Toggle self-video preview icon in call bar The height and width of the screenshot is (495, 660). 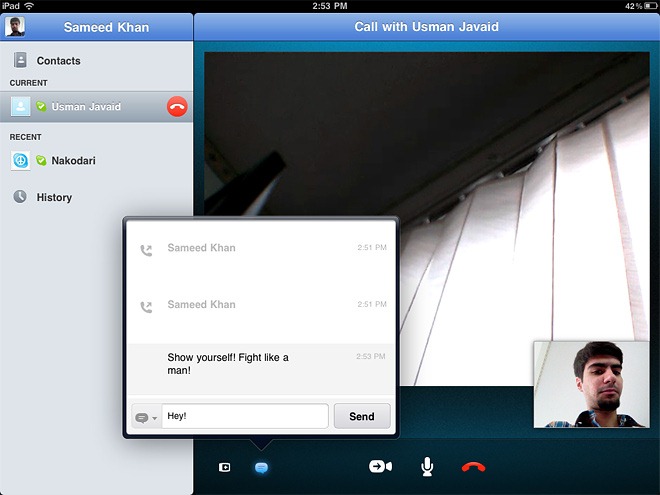pos(224,467)
